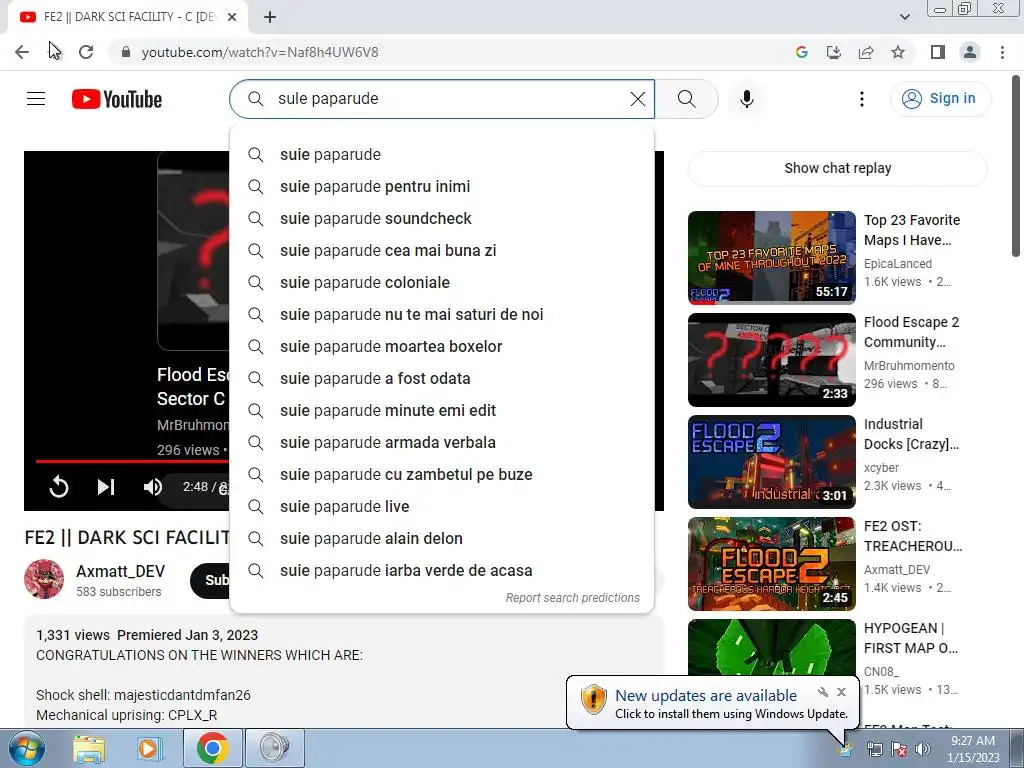Mute the video volume
Screen dimensions: 1024x768
(153, 487)
